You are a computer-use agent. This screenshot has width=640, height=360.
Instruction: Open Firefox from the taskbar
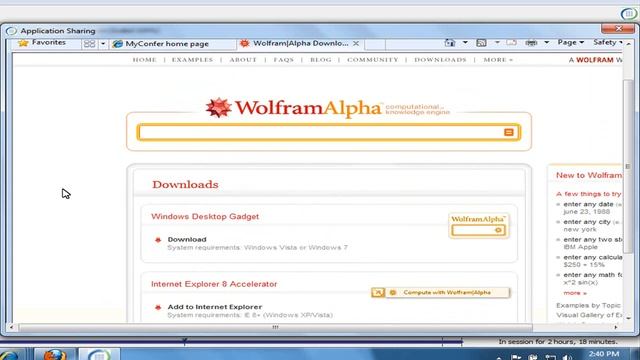point(54,354)
